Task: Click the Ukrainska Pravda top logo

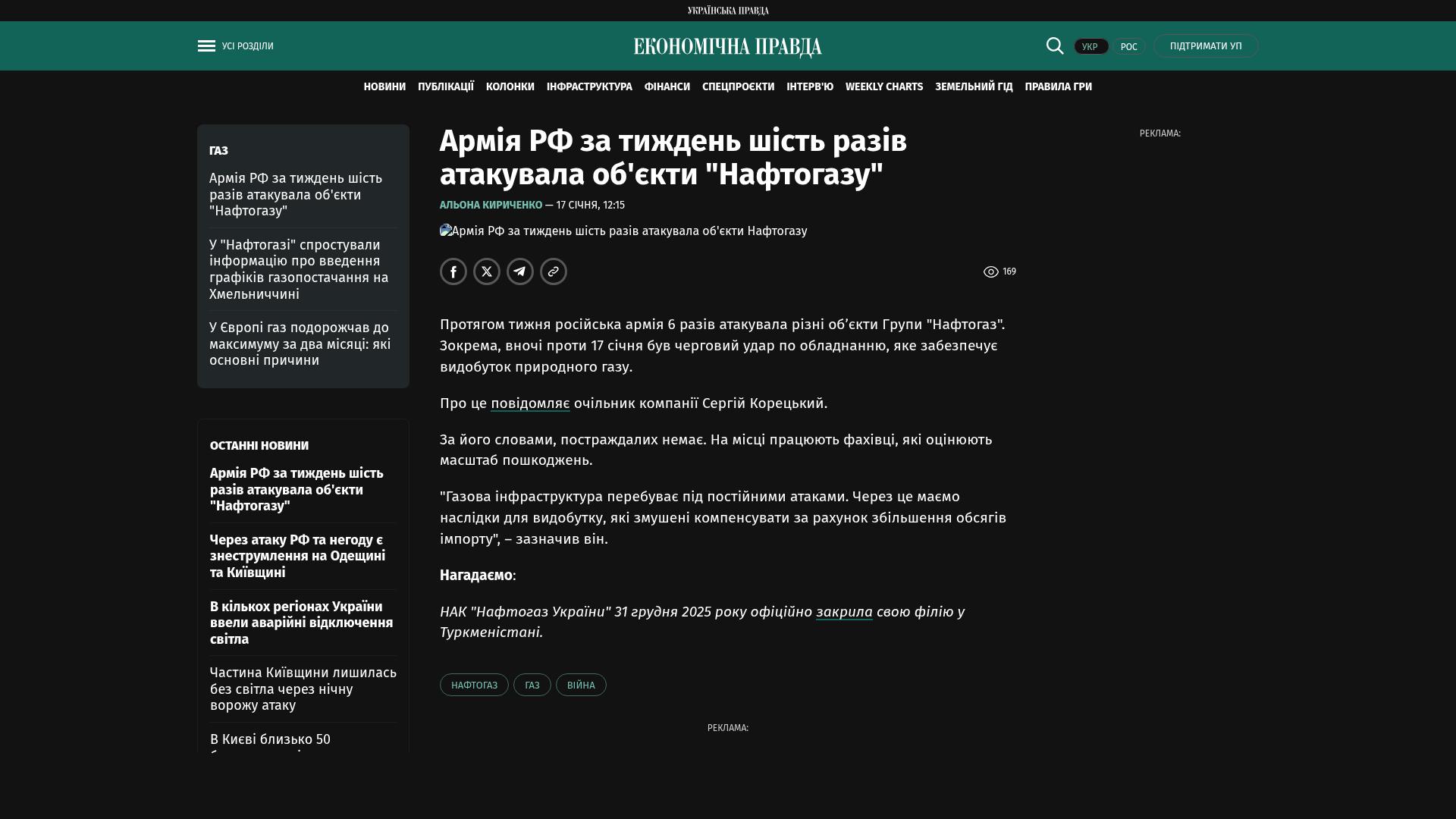Action: pos(727,11)
